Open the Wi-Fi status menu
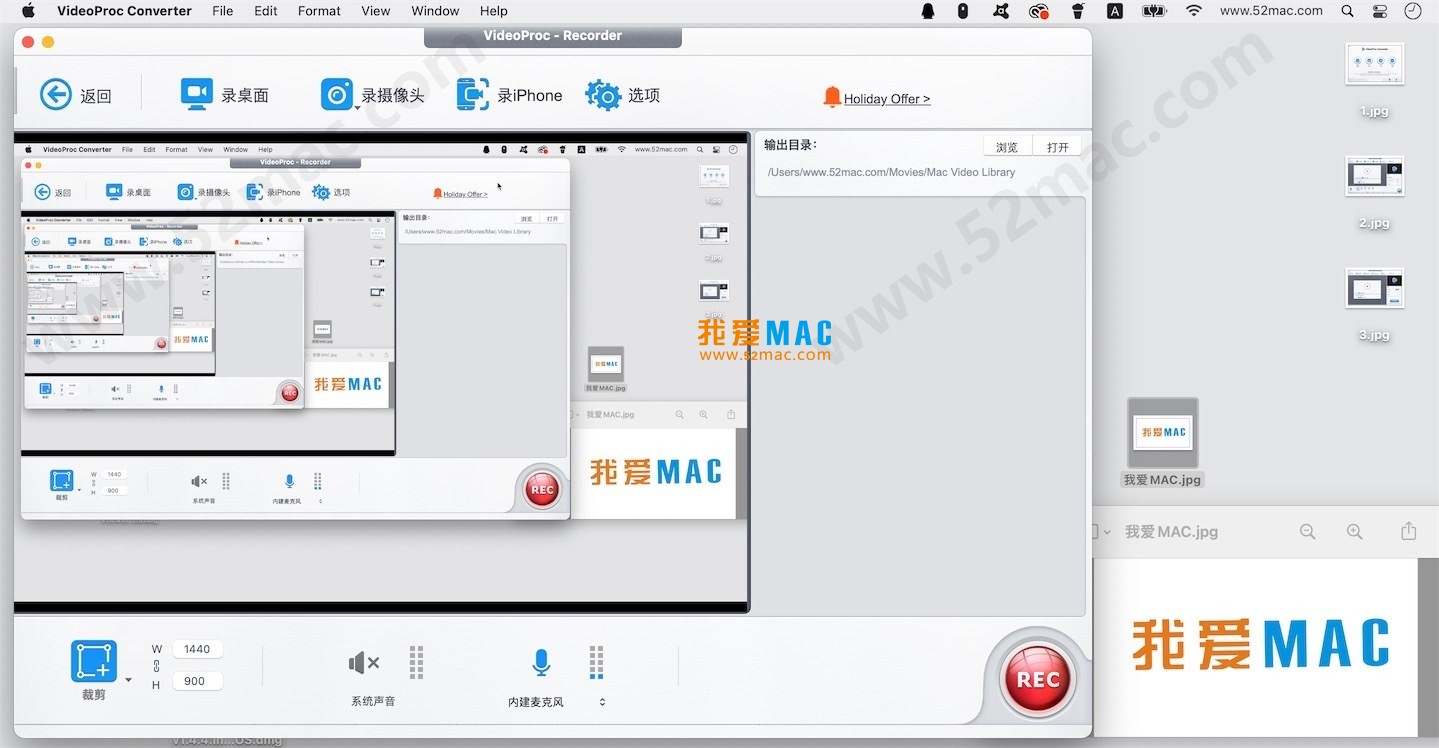Viewport: 1439px width, 748px height. 1193,11
